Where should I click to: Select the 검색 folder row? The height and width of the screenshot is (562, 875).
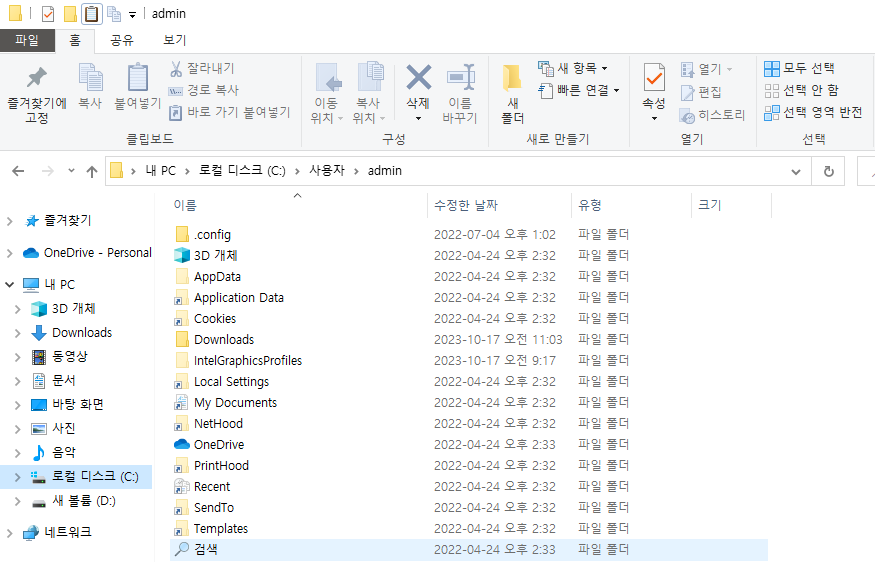[469, 550]
